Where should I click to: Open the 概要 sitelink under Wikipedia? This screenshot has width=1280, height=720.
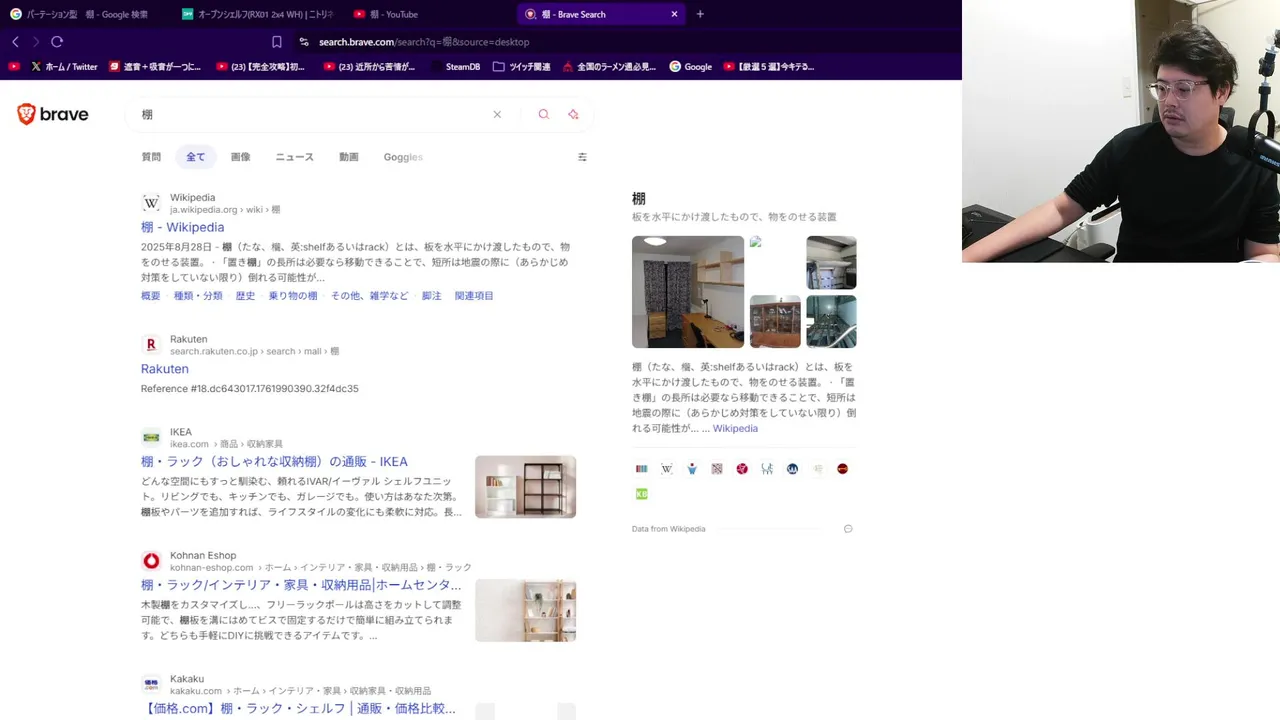(x=150, y=296)
